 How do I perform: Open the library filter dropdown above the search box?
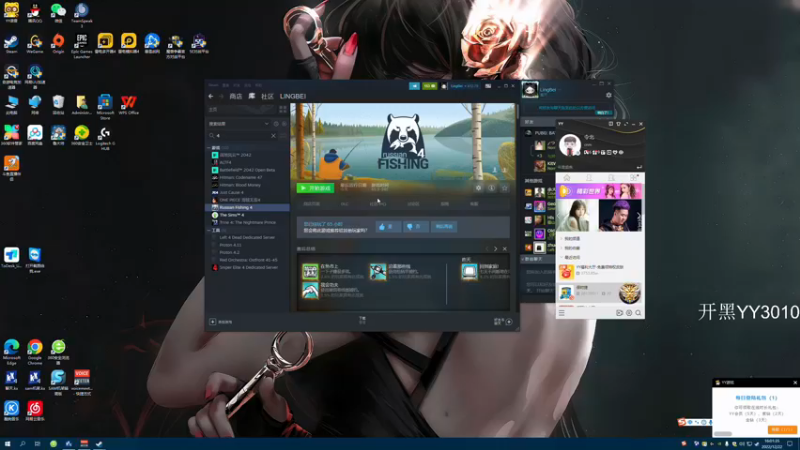coord(238,123)
